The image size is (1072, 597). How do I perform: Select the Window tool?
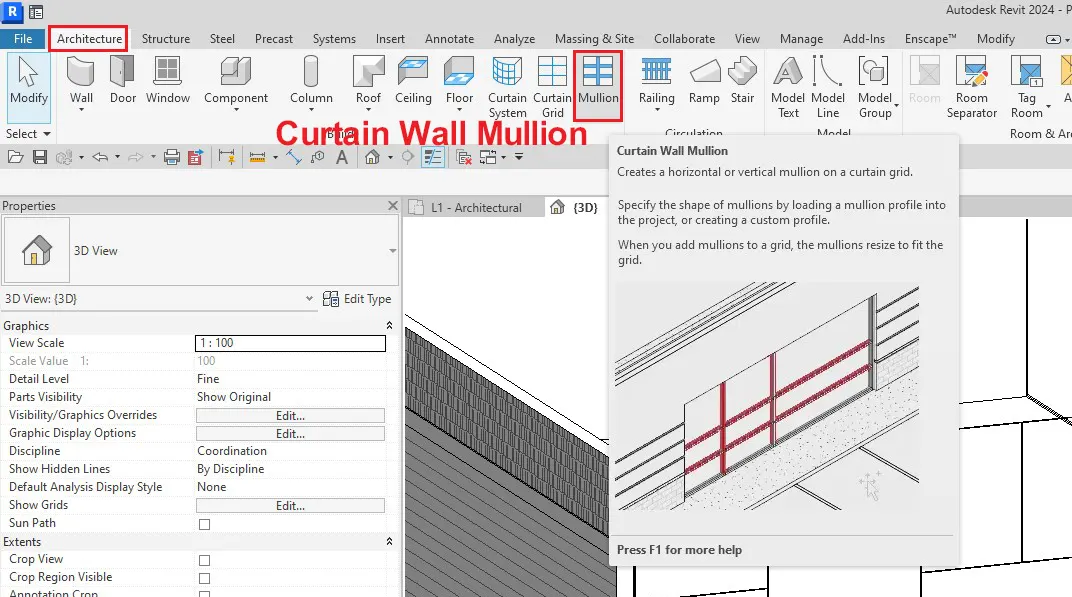(x=168, y=81)
